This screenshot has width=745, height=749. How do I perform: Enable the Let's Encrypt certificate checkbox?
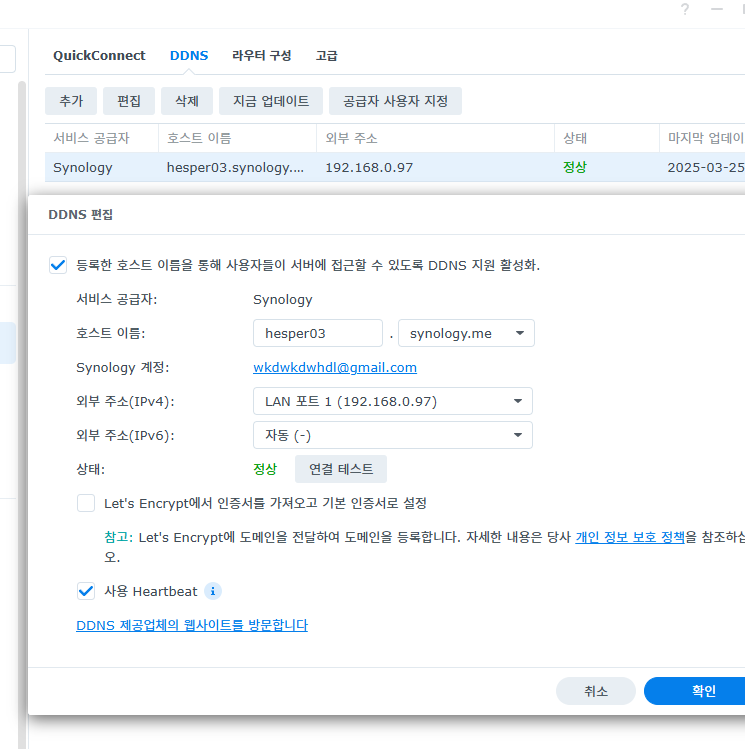(86, 503)
